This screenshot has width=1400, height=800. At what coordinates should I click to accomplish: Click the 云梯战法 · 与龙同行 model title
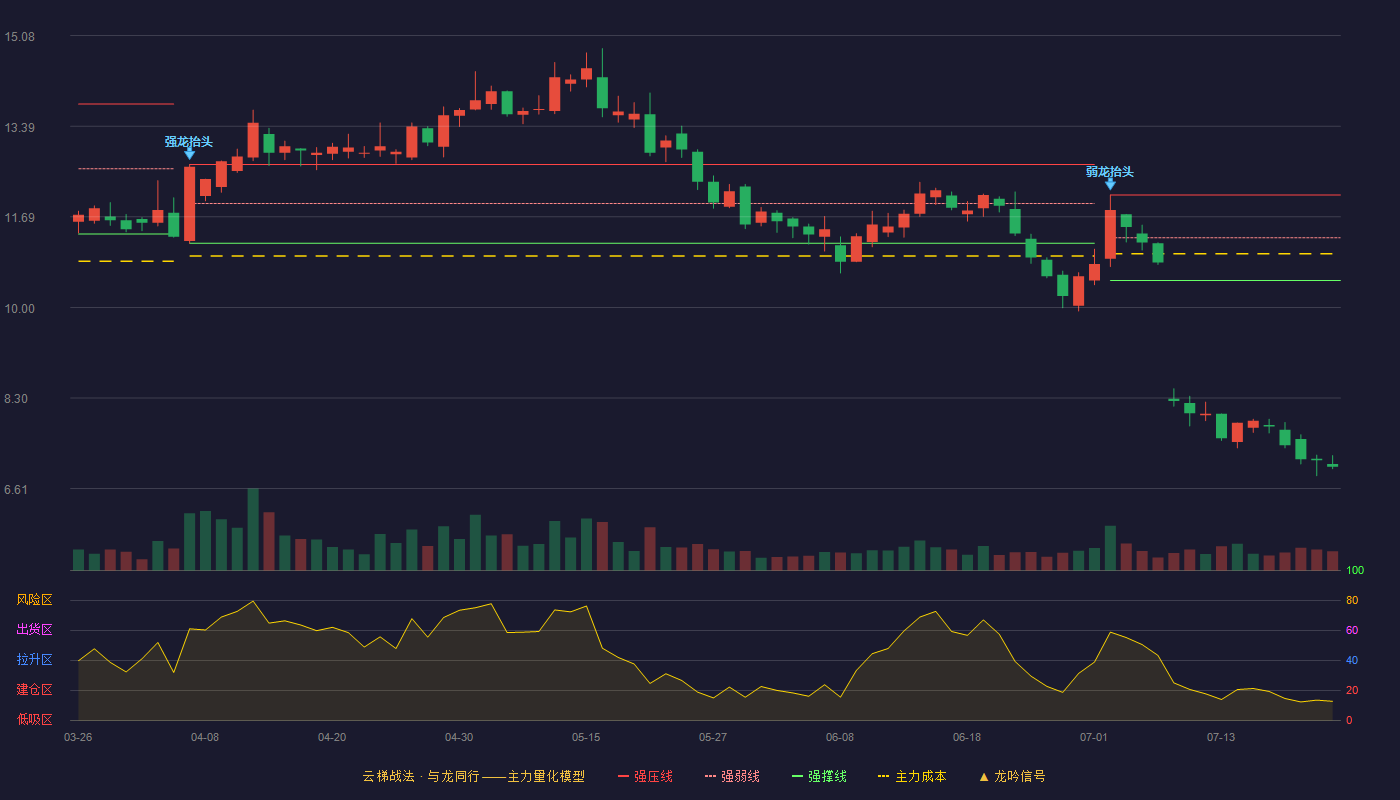click(473, 776)
